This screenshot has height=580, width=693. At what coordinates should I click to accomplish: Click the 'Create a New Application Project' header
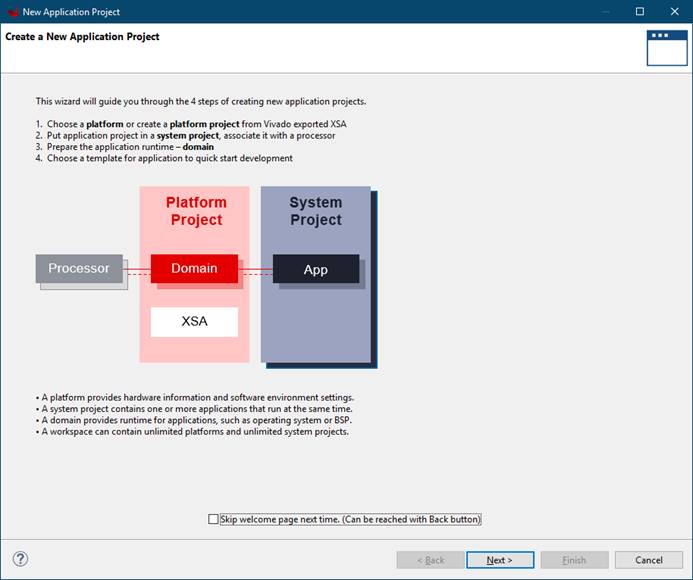[x=82, y=37]
